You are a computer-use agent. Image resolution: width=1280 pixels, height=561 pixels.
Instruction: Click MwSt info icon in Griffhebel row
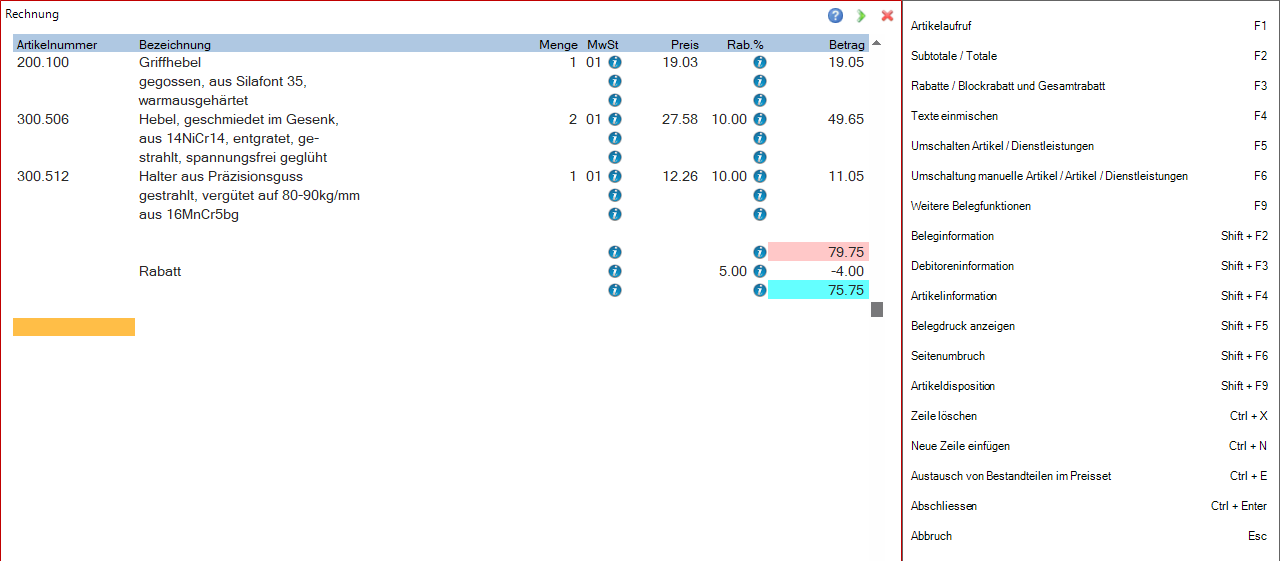(615, 62)
